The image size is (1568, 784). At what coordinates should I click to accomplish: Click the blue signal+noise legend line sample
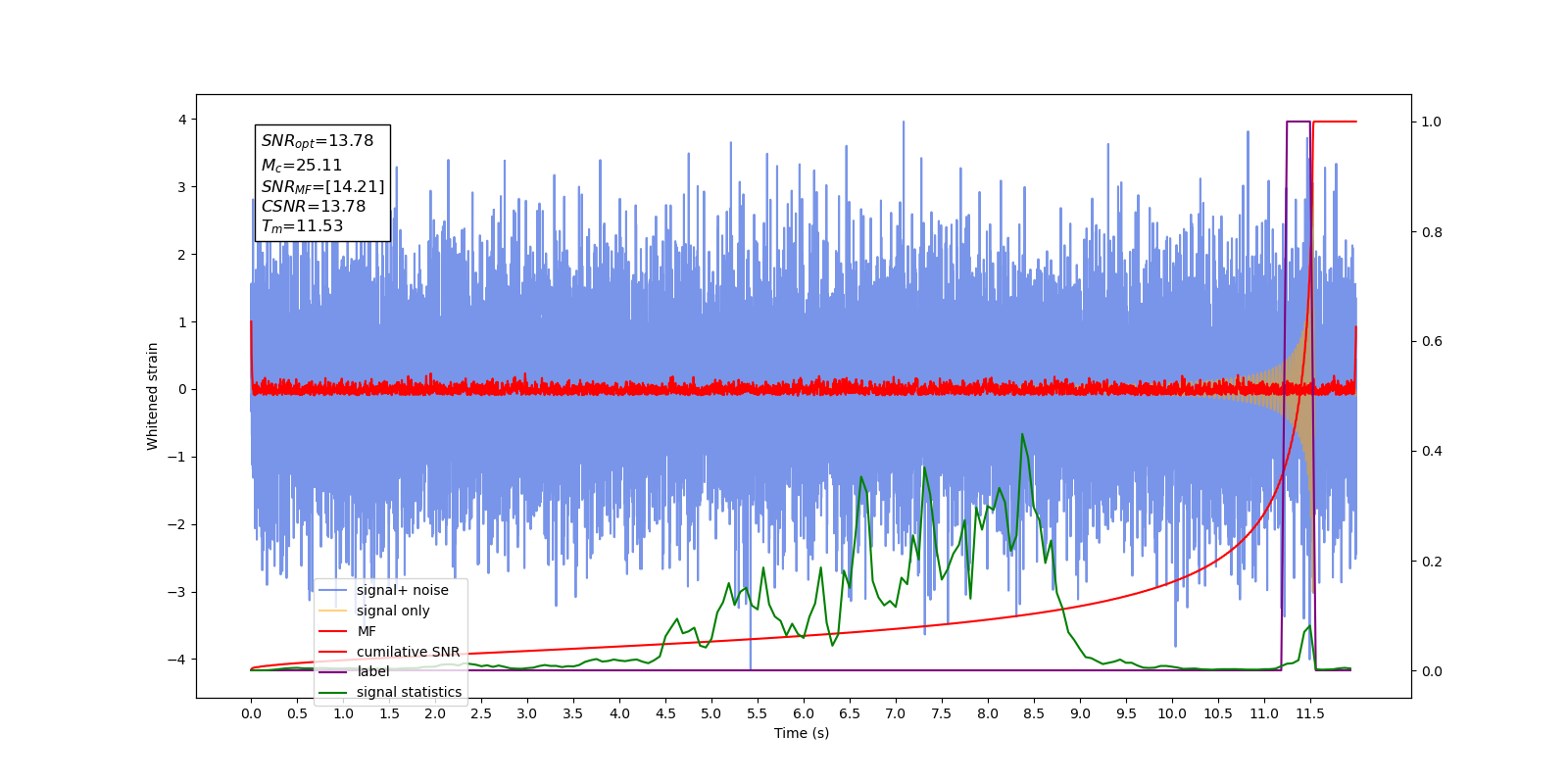(x=333, y=590)
